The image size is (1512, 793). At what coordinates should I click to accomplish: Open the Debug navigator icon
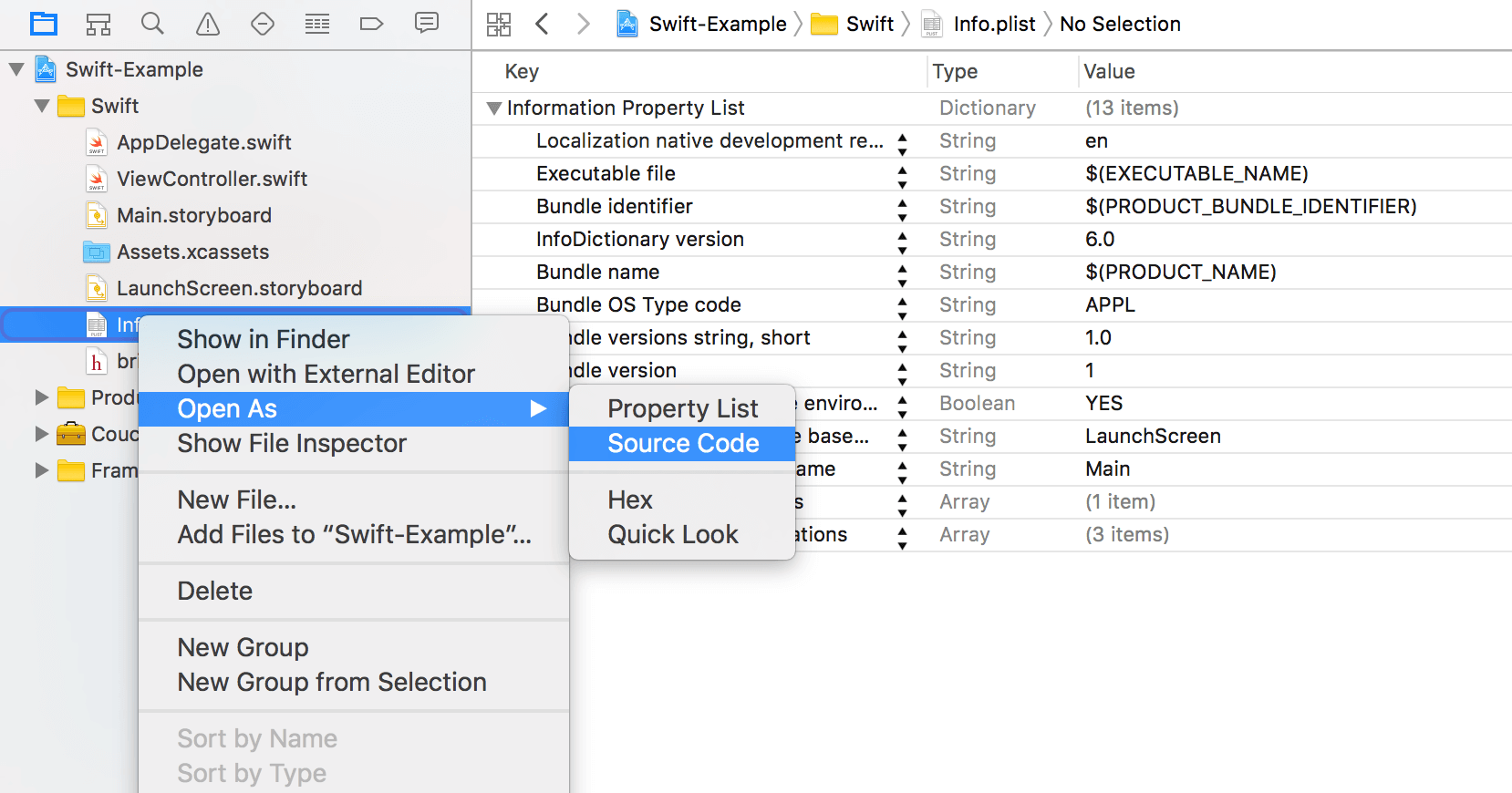tap(317, 24)
